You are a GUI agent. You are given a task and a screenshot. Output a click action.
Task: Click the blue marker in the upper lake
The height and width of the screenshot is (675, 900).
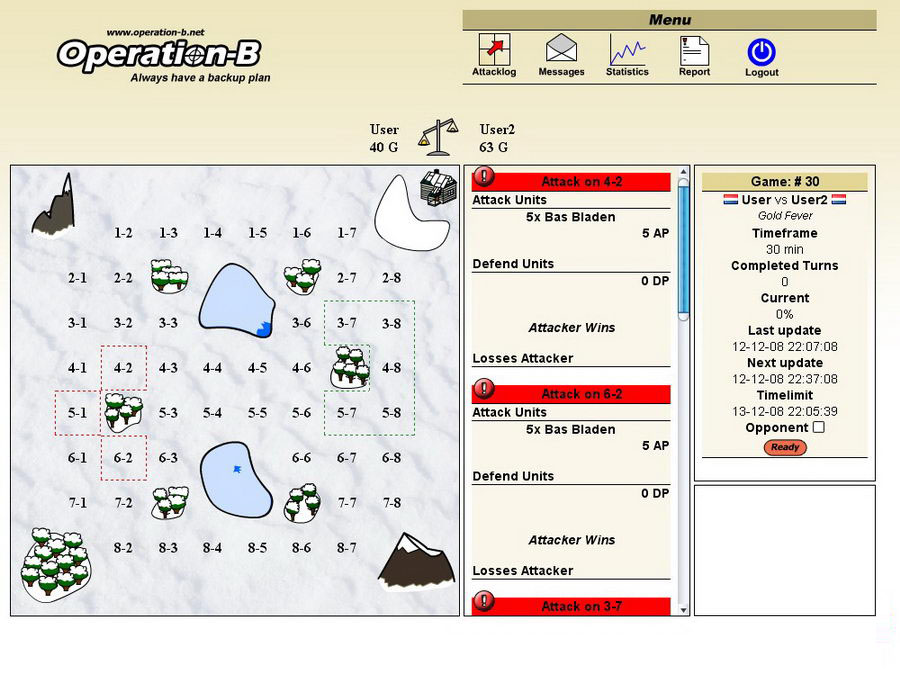[263, 329]
